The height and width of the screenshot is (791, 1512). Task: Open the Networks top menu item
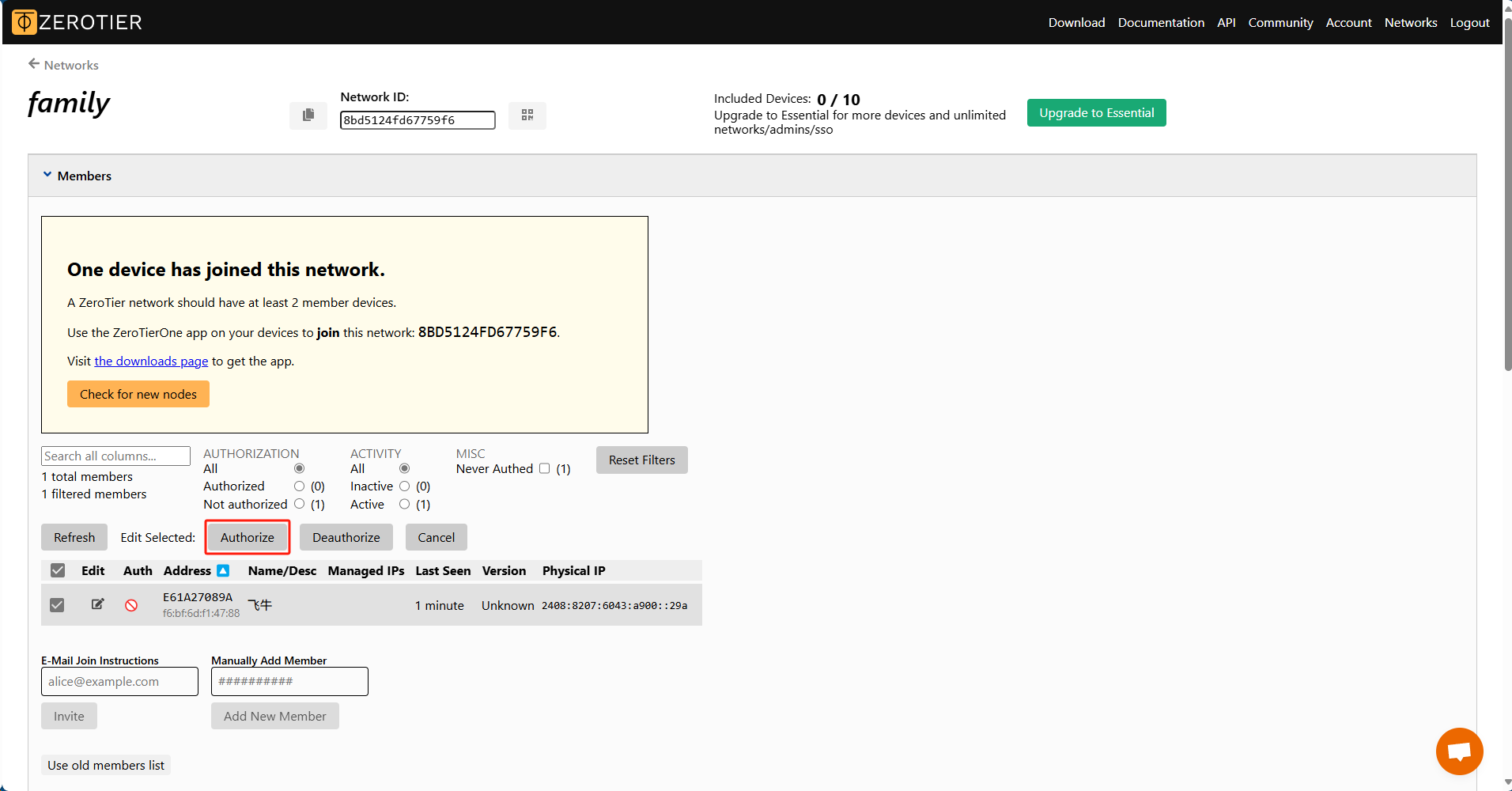(x=1411, y=22)
